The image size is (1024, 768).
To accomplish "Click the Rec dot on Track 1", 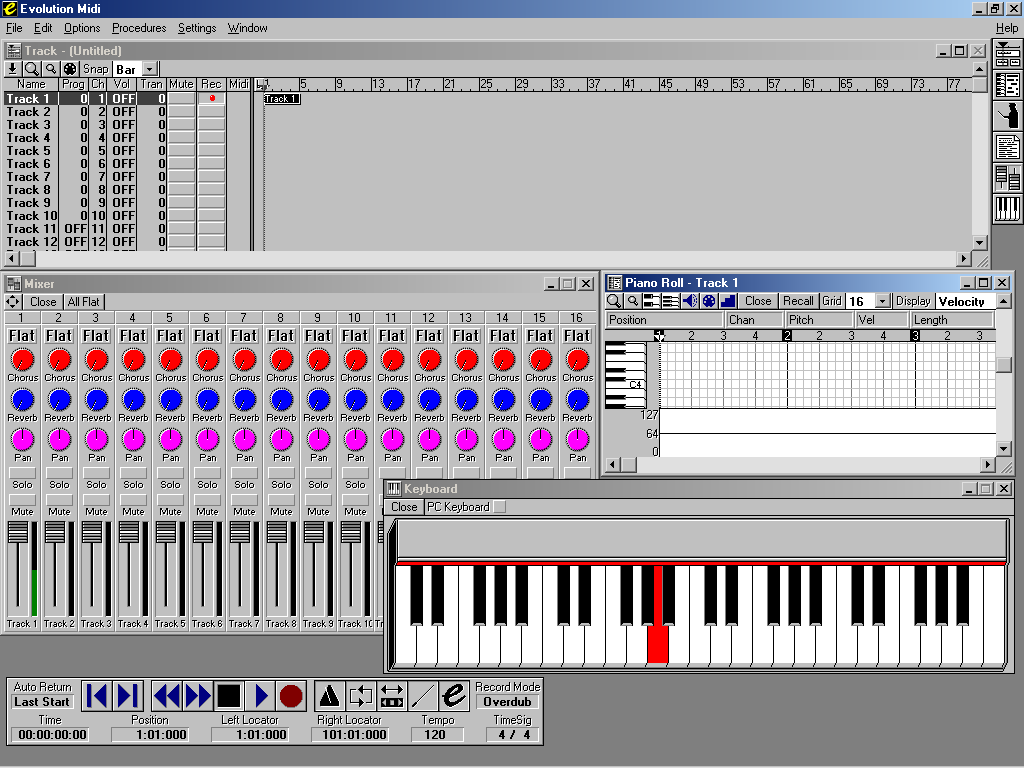I will coord(211,98).
